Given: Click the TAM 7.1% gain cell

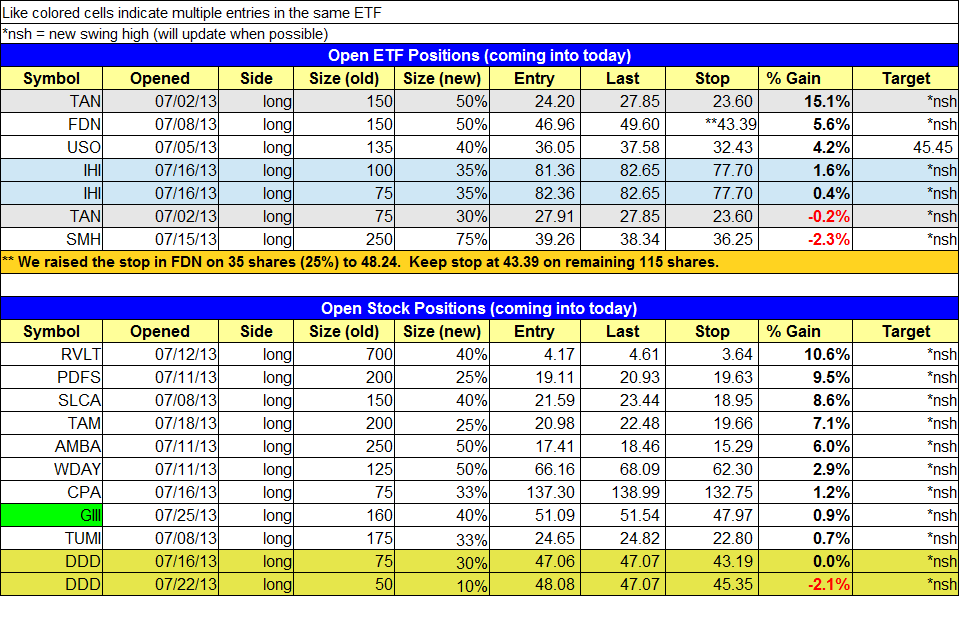Looking at the screenshot, I should point(806,423).
